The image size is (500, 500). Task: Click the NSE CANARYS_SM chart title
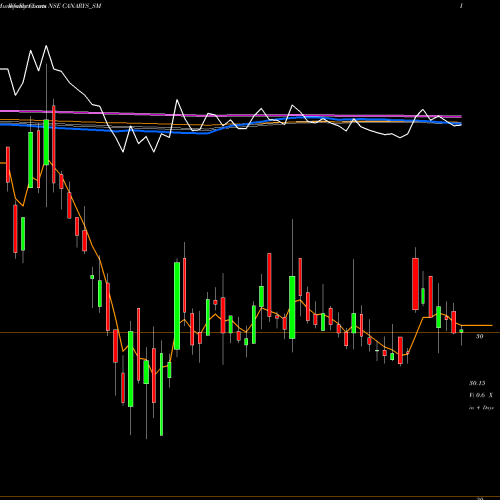[75, 6]
